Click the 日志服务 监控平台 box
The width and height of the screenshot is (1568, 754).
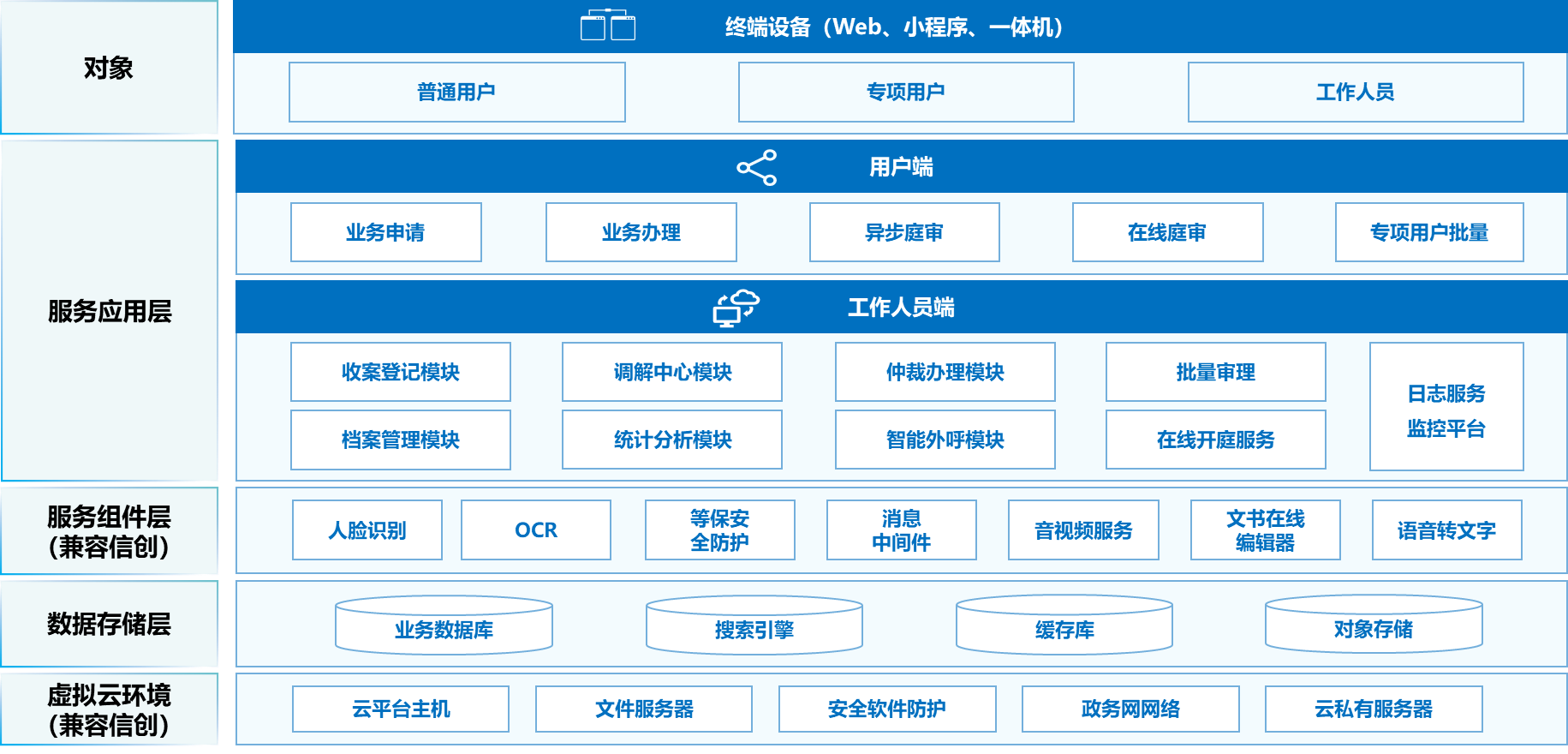tap(1446, 407)
